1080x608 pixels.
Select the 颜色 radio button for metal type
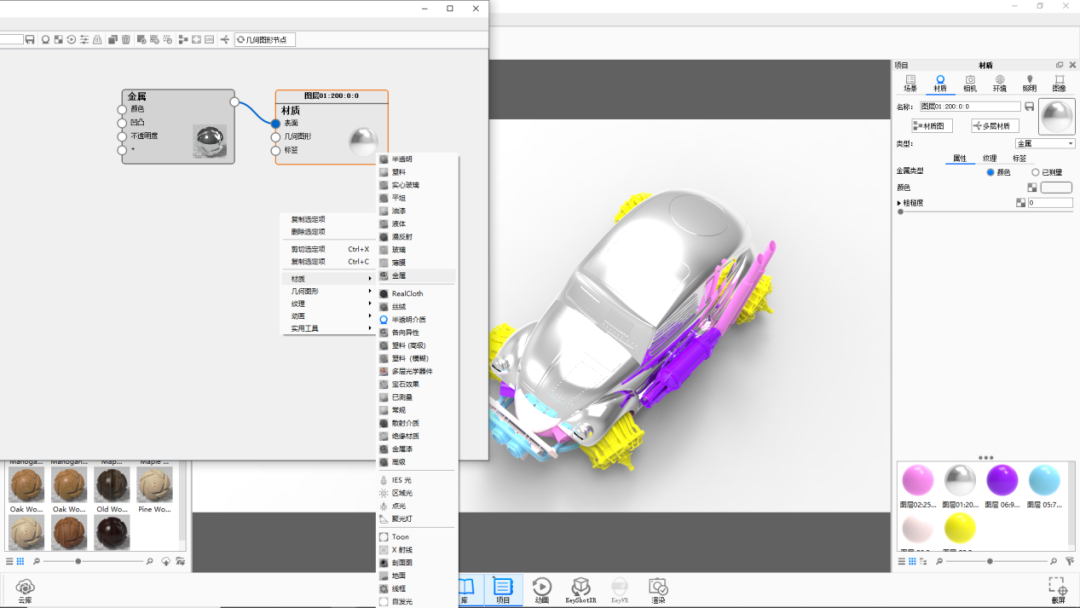click(x=990, y=172)
